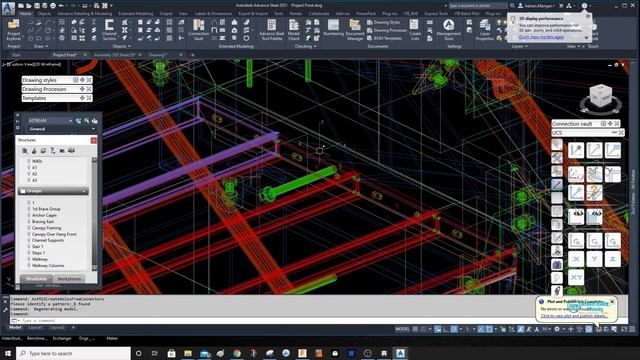This screenshot has width=640, height=360.
Task: Open the Extended Modeling ribbon tab
Action: pyautogui.click(x=136, y=14)
